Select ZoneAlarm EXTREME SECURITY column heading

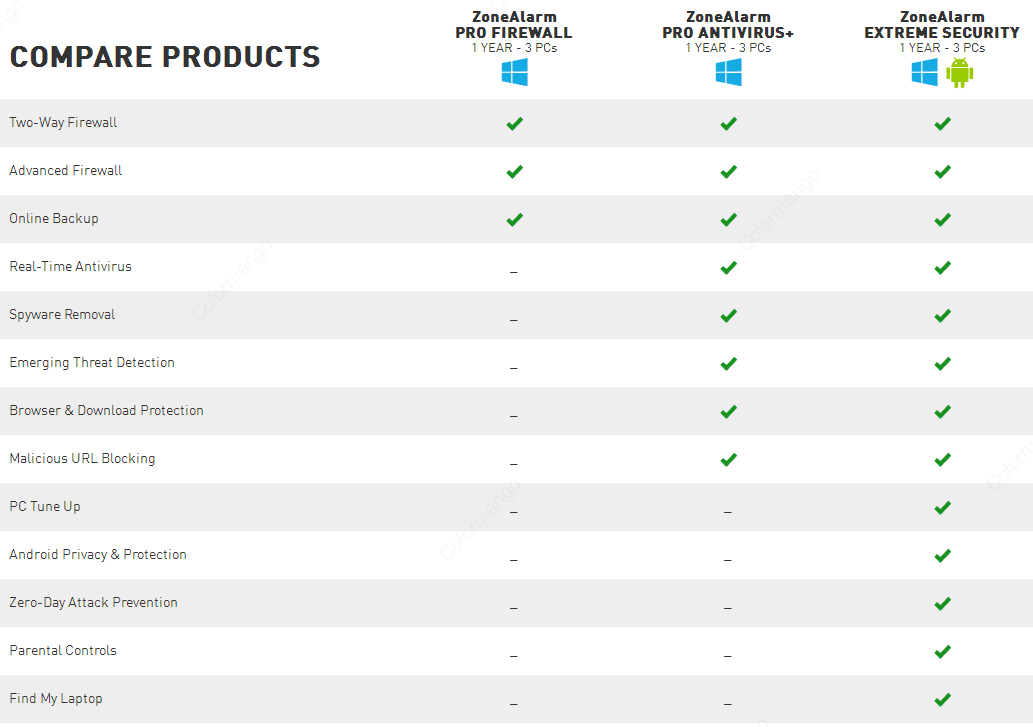942,32
